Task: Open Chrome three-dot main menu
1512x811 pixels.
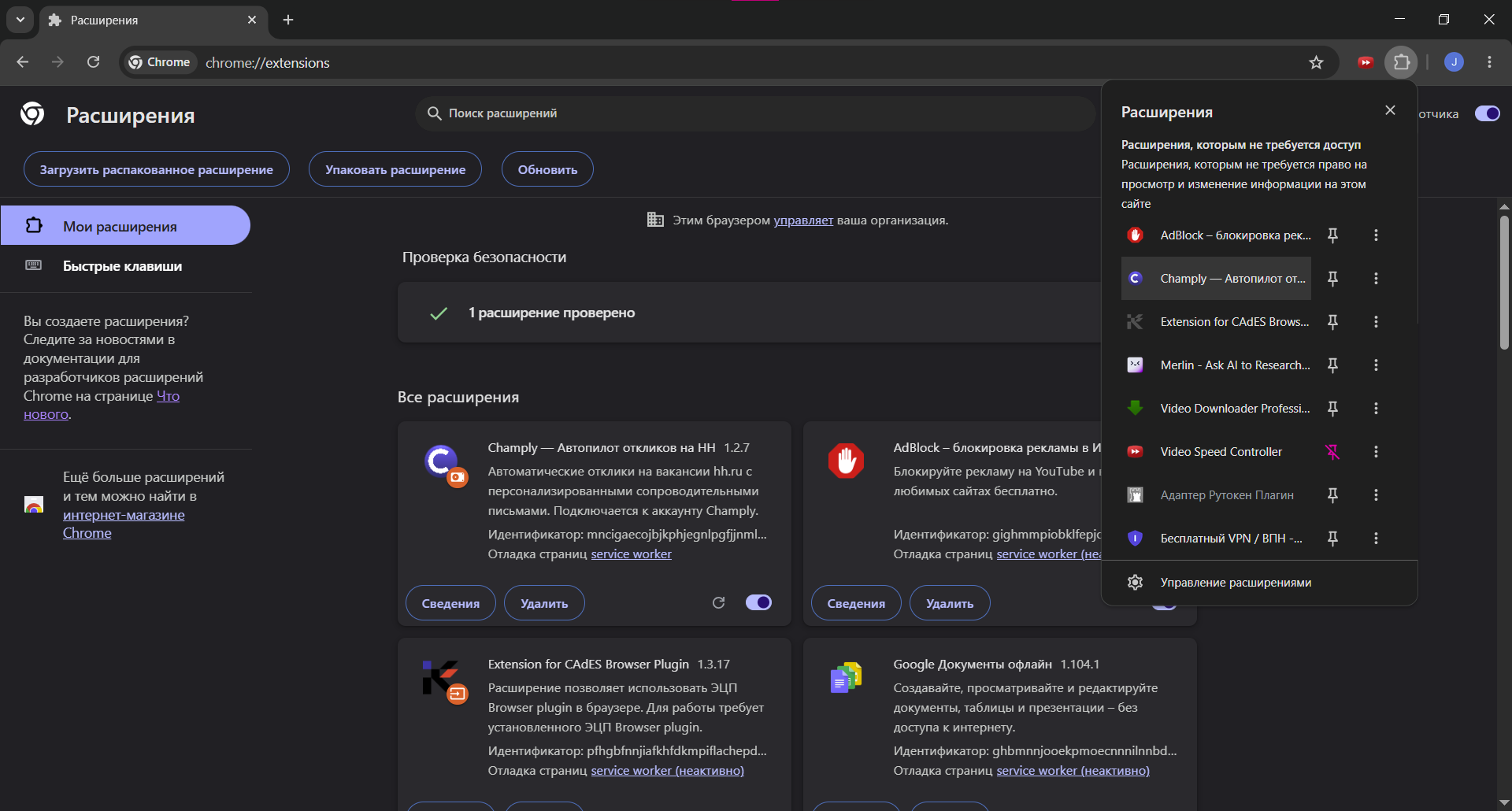Action: click(x=1489, y=62)
